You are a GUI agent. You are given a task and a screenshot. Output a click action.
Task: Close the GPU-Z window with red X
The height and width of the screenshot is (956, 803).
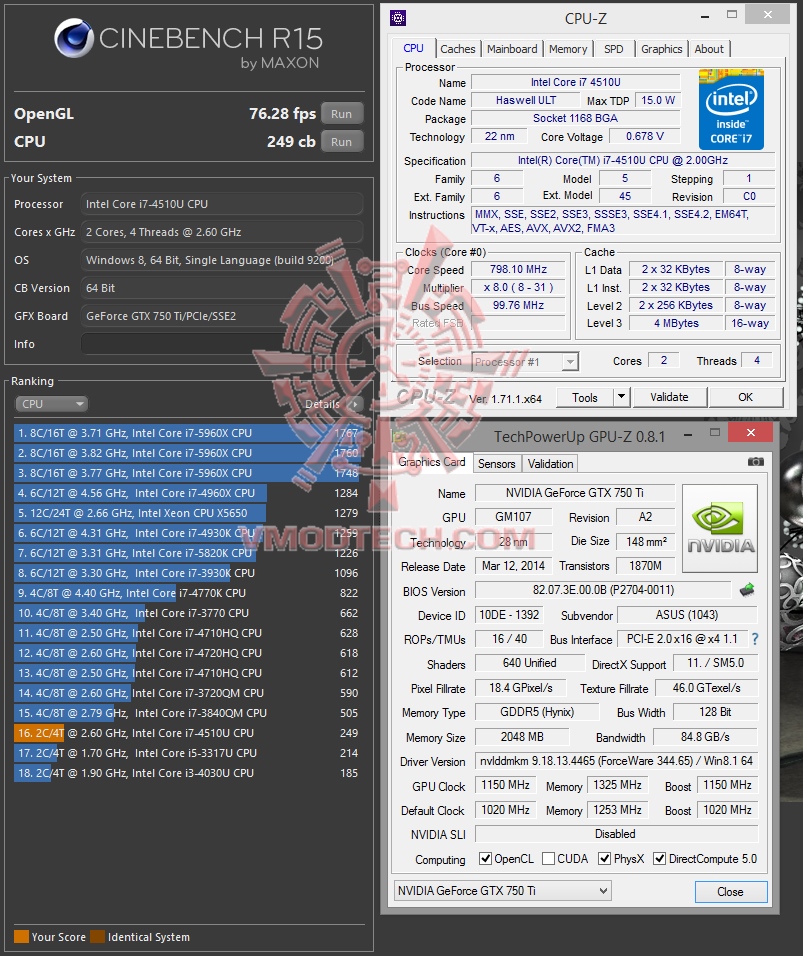751,432
